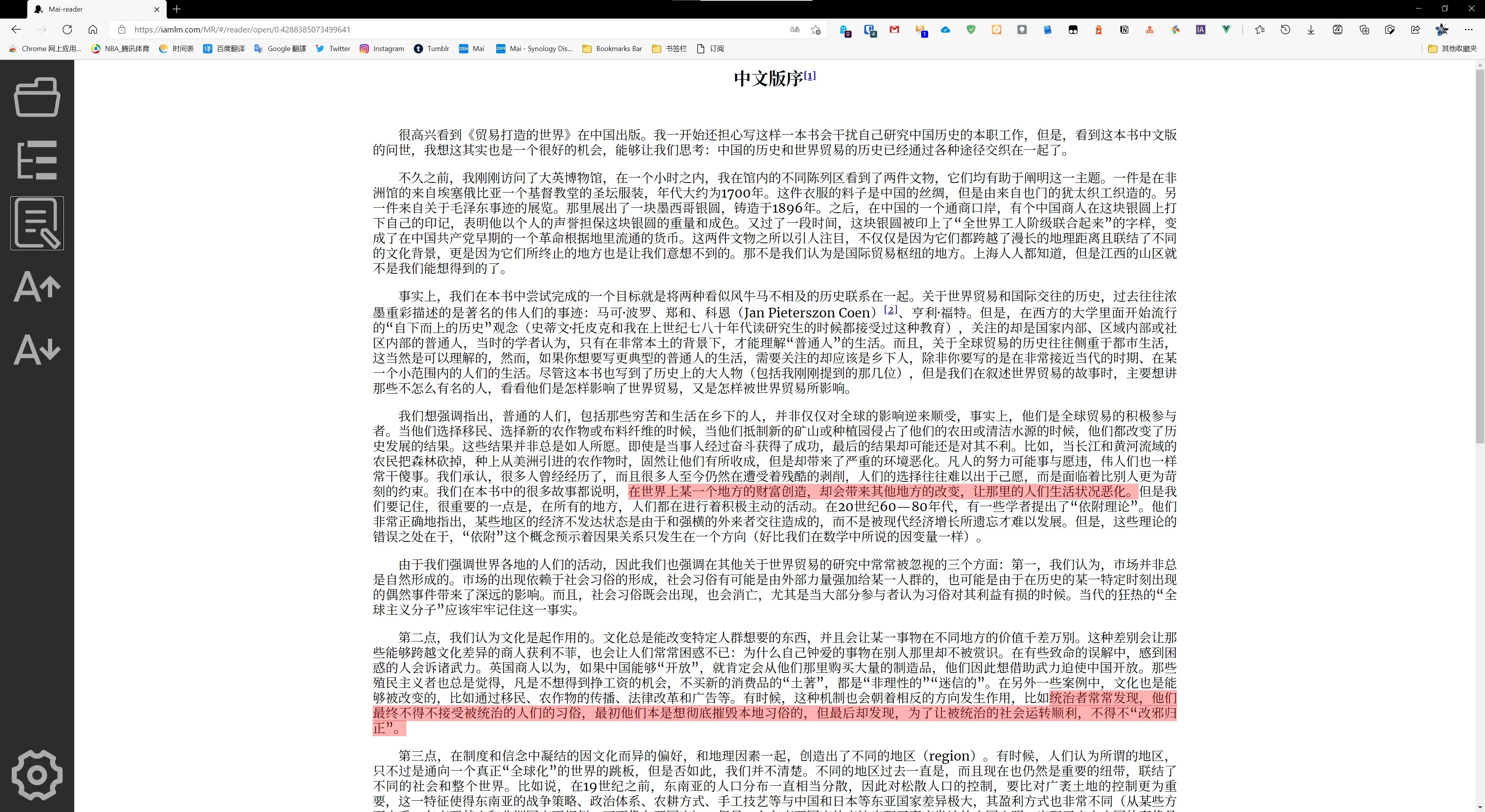The width and height of the screenshot is (1485, 812).
Task: Reload the page with the refresh icon
Action: coord(67,29)
